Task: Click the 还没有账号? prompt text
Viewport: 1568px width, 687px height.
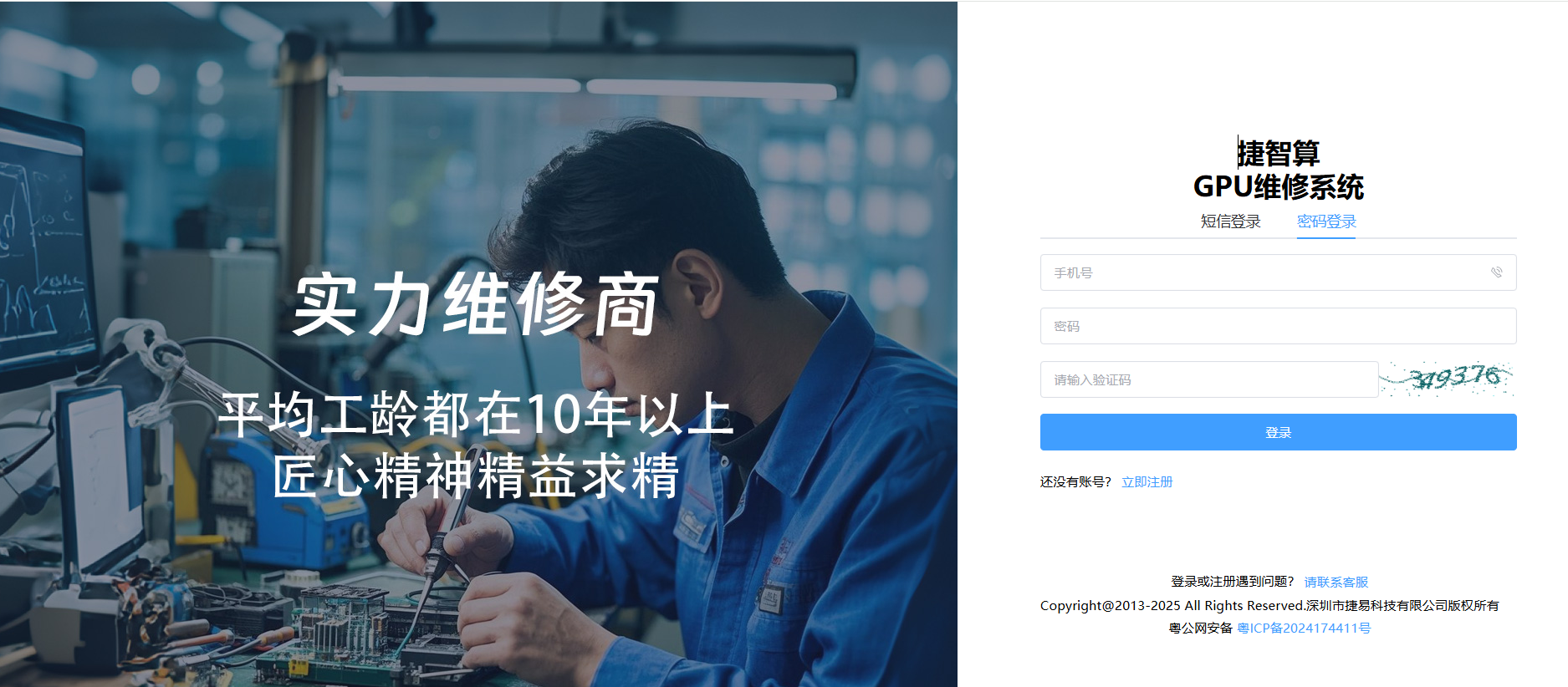Action: [1075, 482]
